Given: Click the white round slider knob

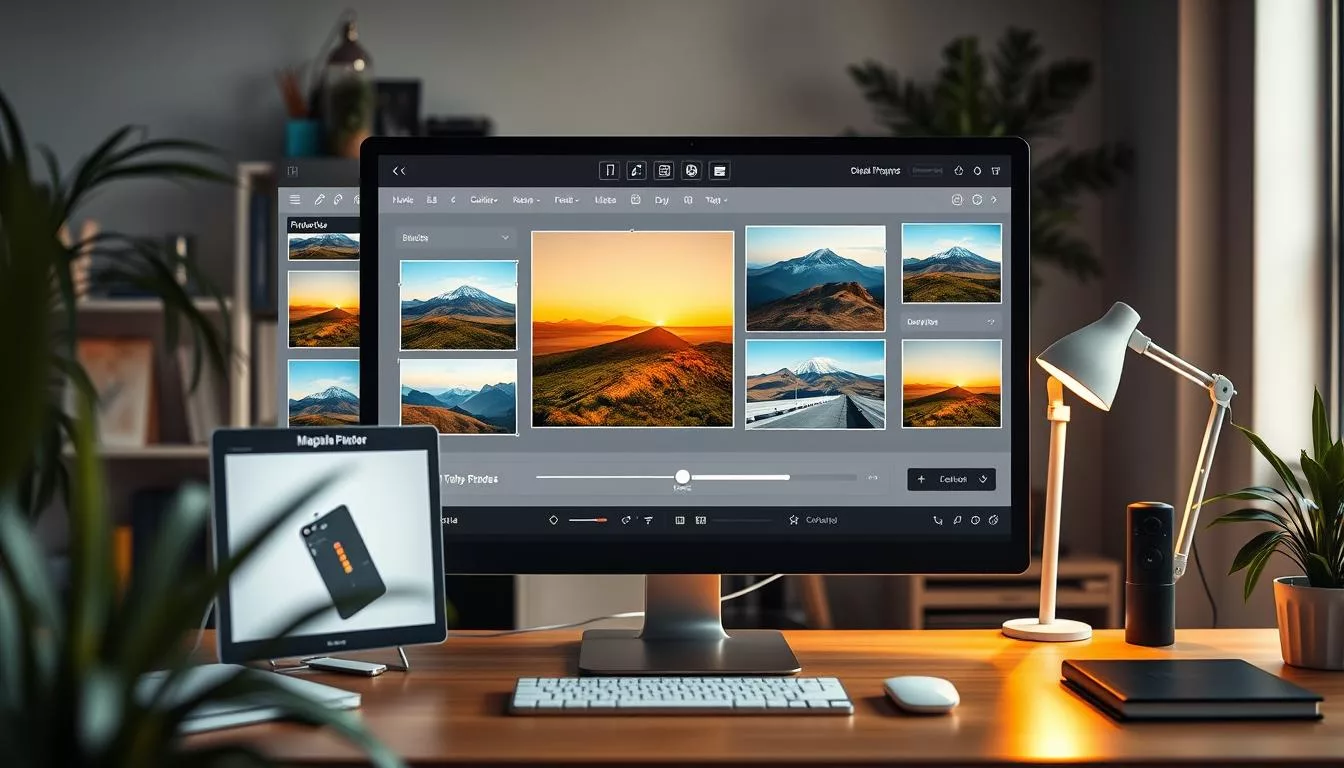Looking at the screenshot, I should (683, 477).
